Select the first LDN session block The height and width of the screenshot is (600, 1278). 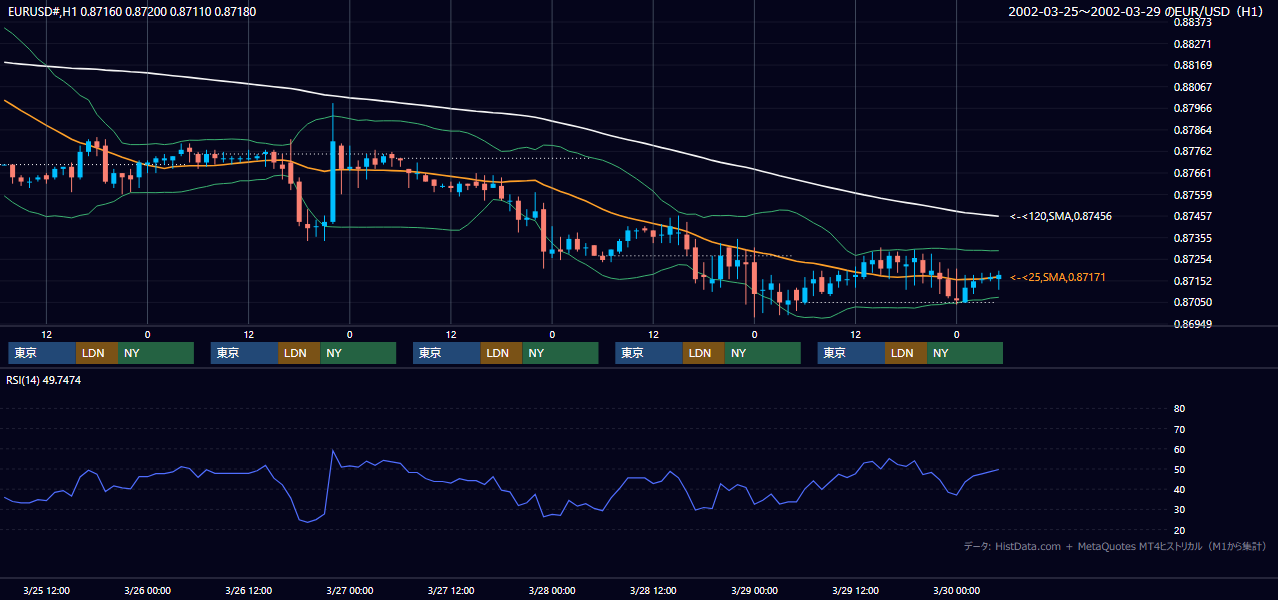(97, 353)
